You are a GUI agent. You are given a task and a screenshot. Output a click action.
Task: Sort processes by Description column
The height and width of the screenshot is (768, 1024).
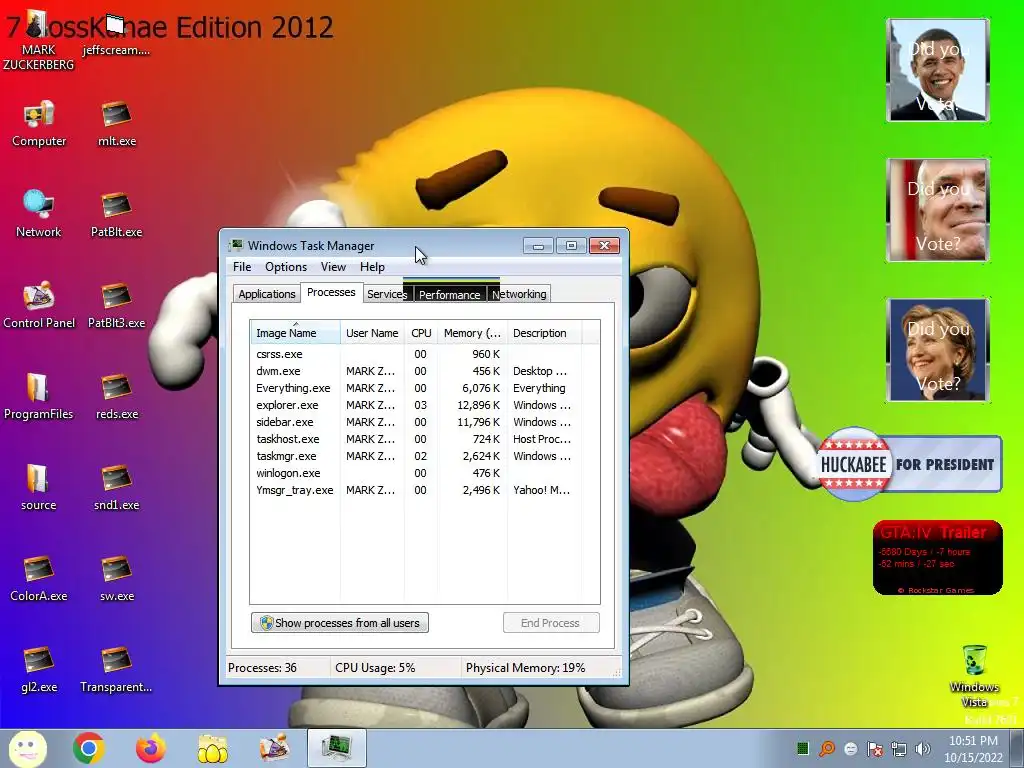544,332
